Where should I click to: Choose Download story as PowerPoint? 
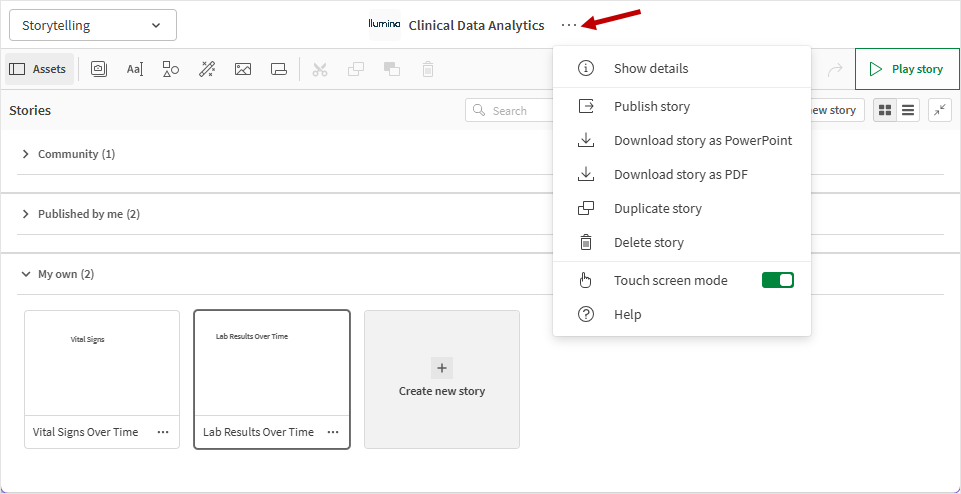(682, 140)
